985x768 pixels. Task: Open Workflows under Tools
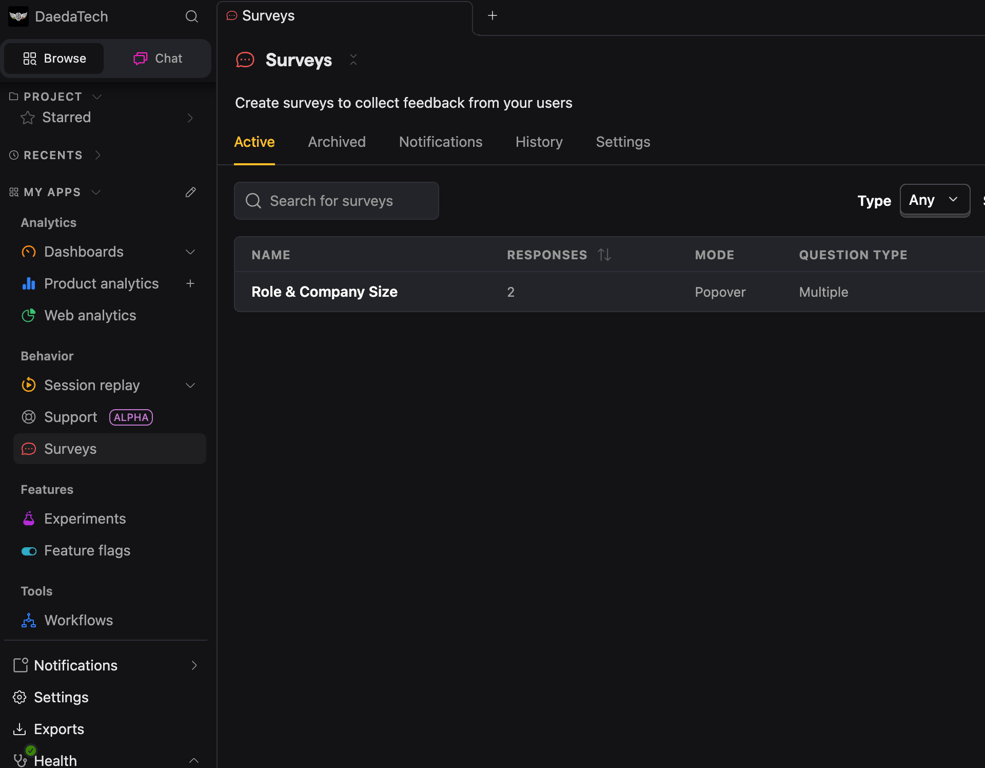click(x=78, y=620)
